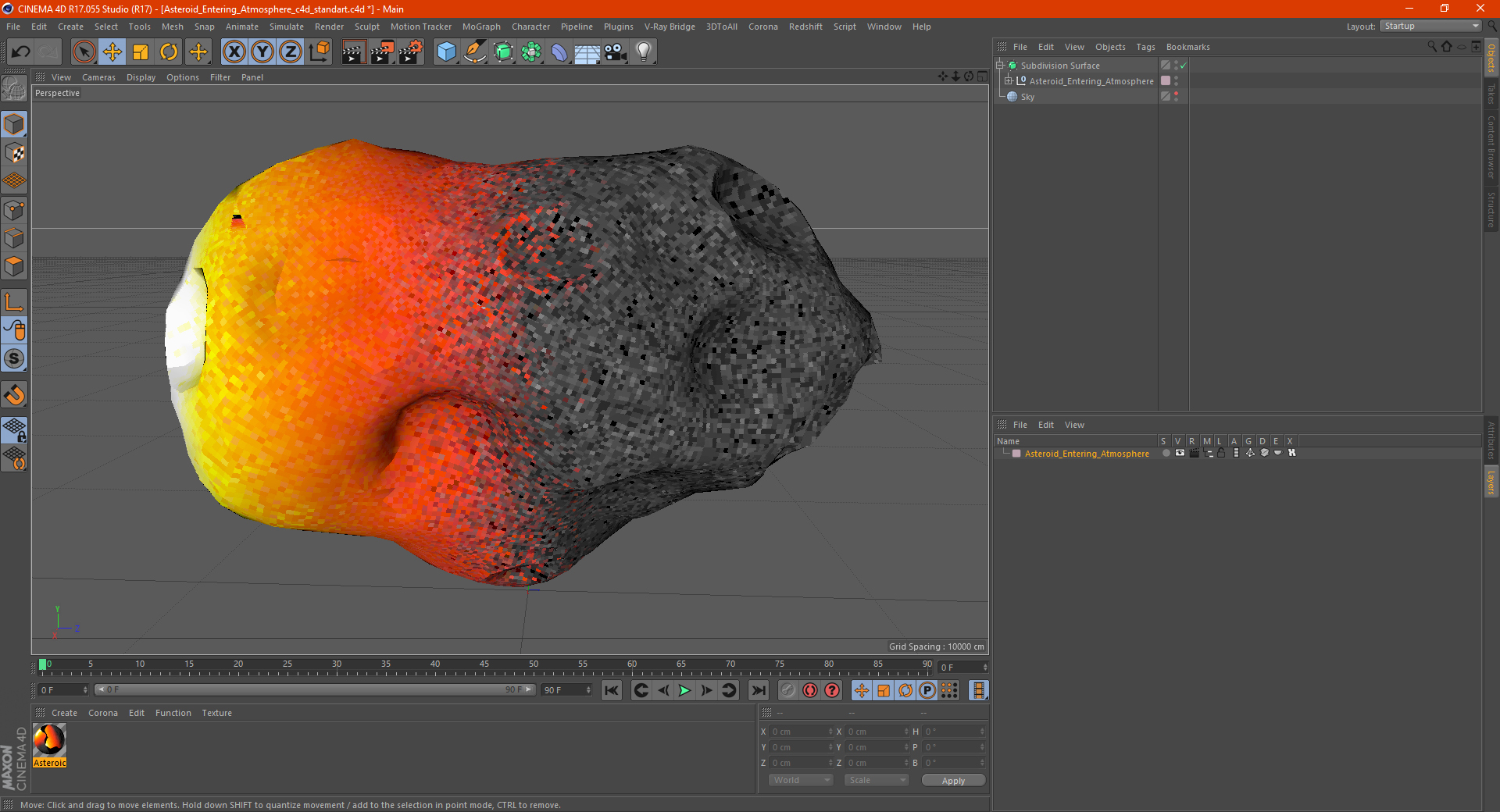
Task: Open the viewport Display menu
Action: [141, 77]
